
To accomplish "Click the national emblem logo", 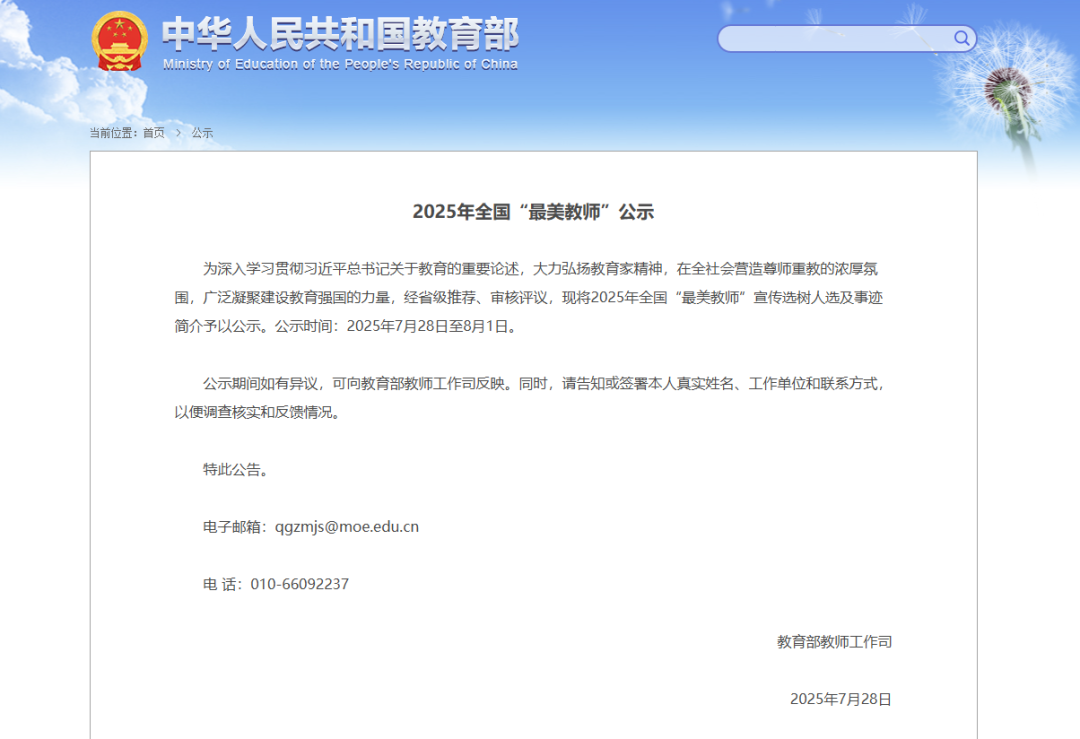I will (x=119, y=41).
